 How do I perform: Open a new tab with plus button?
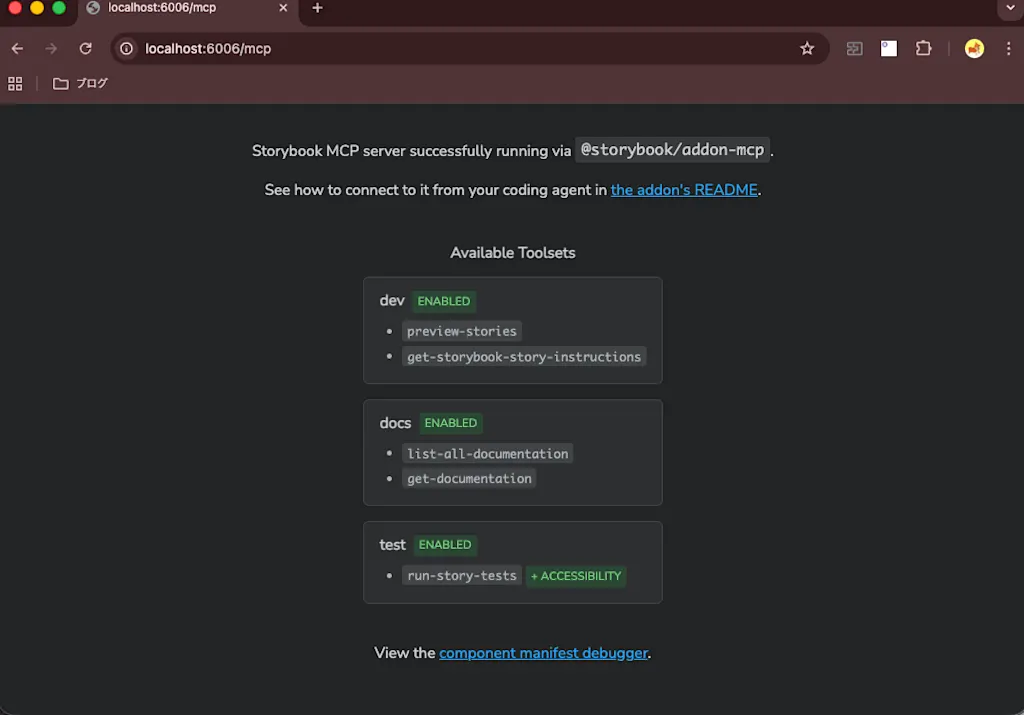[x=317, y=8]
